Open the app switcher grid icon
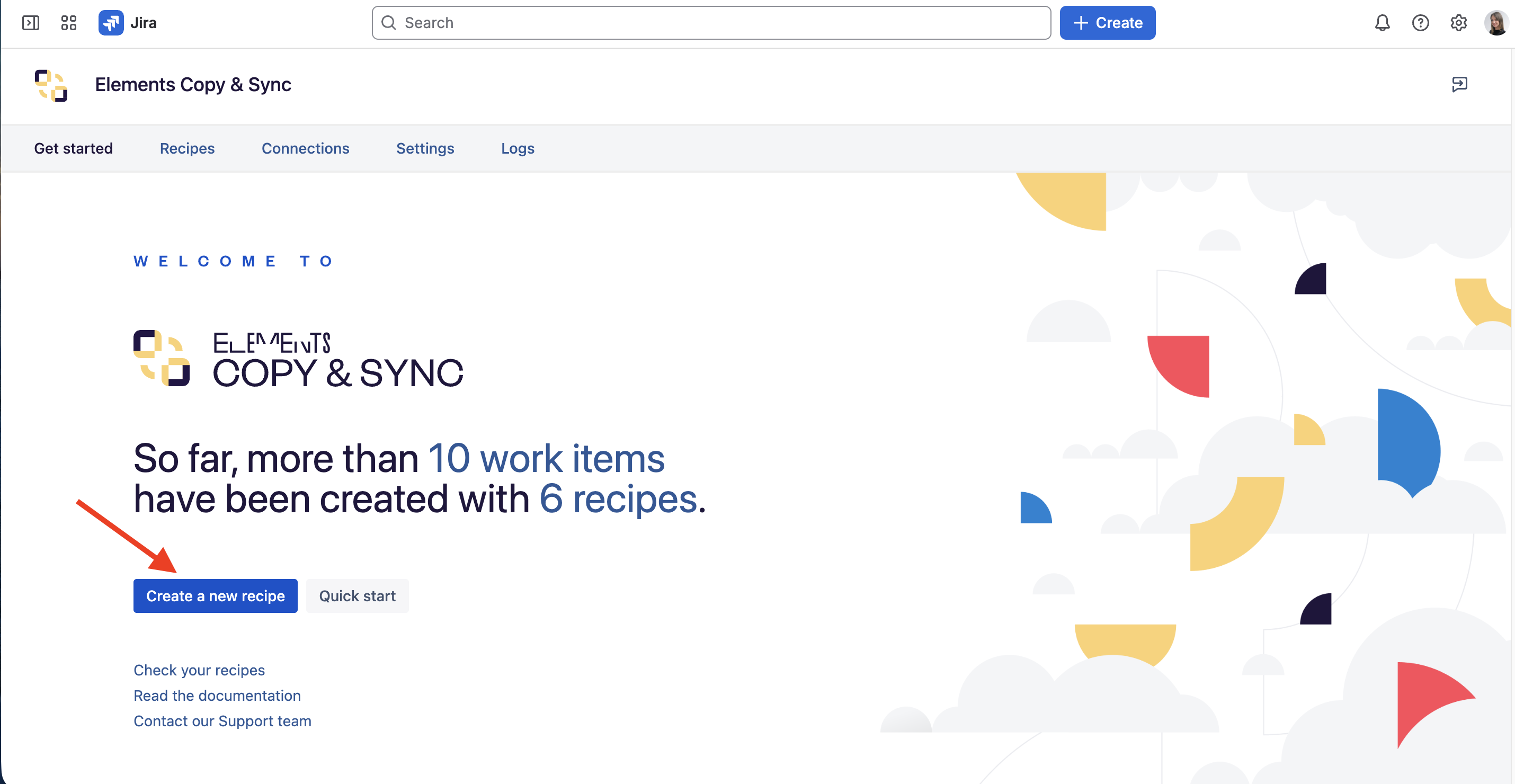The image size is (1515, 784). point(69,23)
